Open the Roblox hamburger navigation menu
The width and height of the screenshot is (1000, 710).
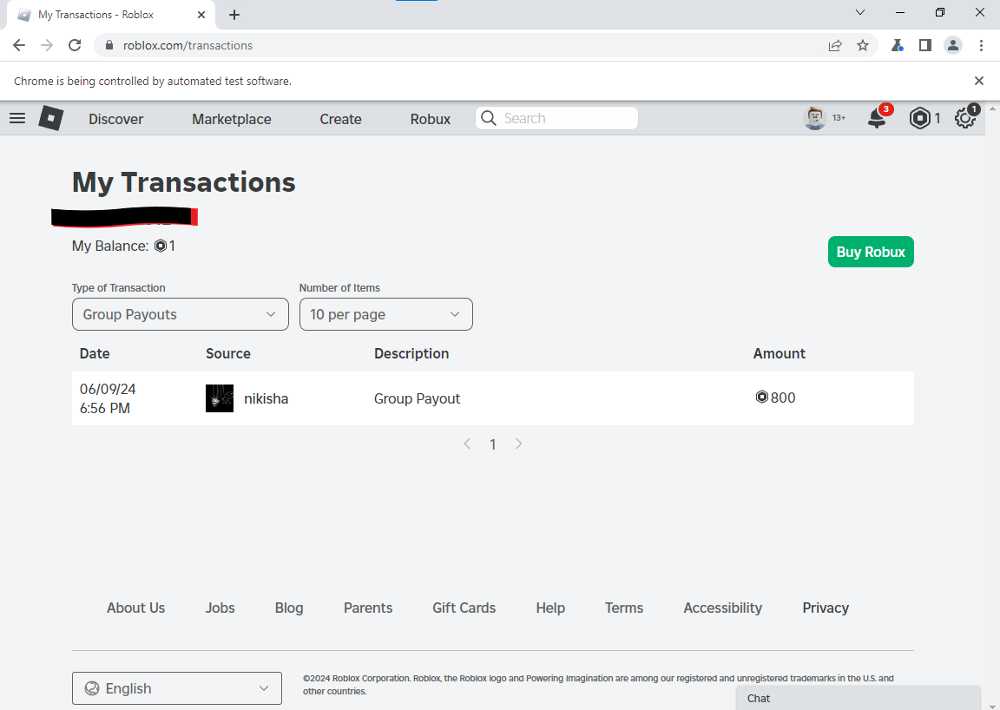[x=17, y=118]
